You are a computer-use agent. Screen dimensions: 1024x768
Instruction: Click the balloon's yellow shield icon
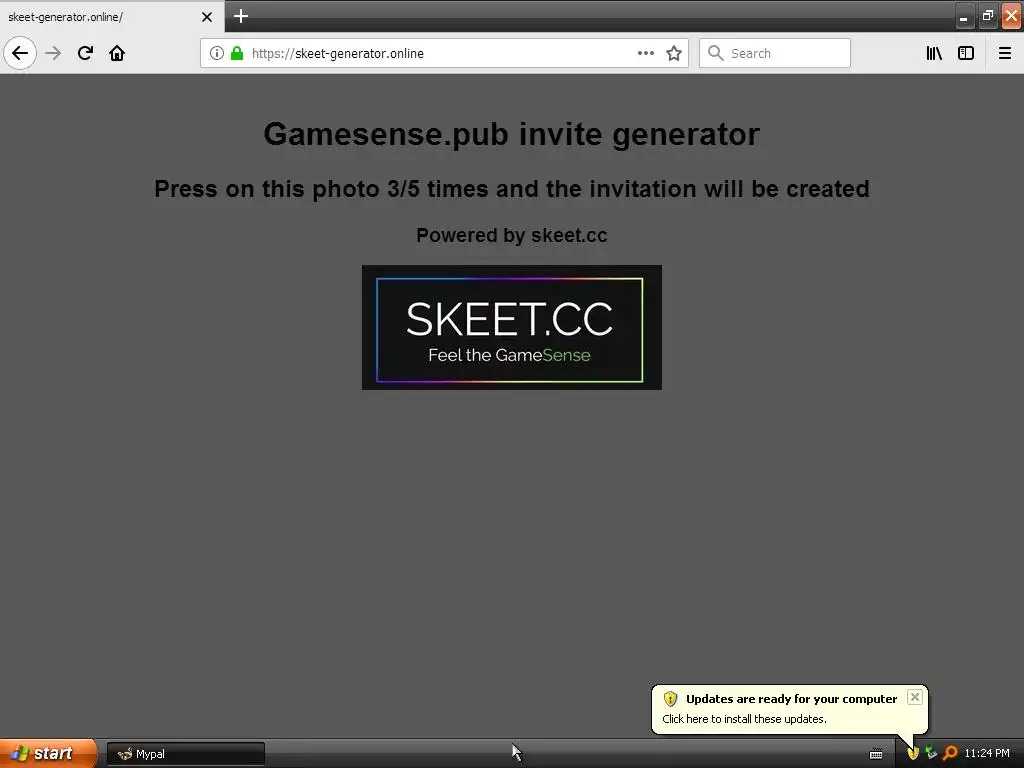[670, 699]
